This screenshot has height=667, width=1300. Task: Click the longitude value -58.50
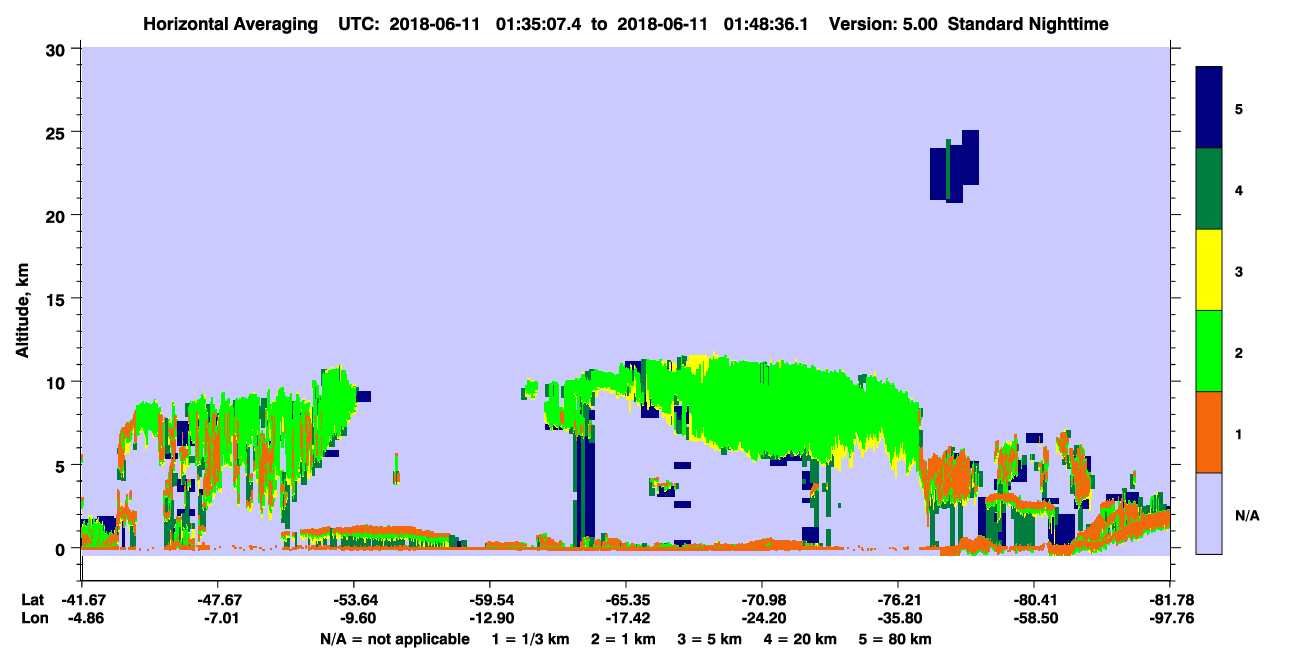pos(1034,619)
